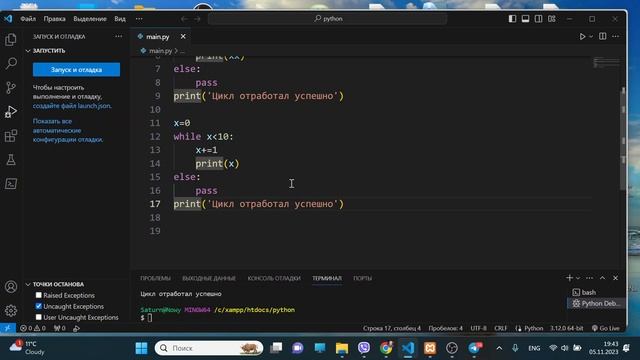Open the Accounts icon

[11, 287]
